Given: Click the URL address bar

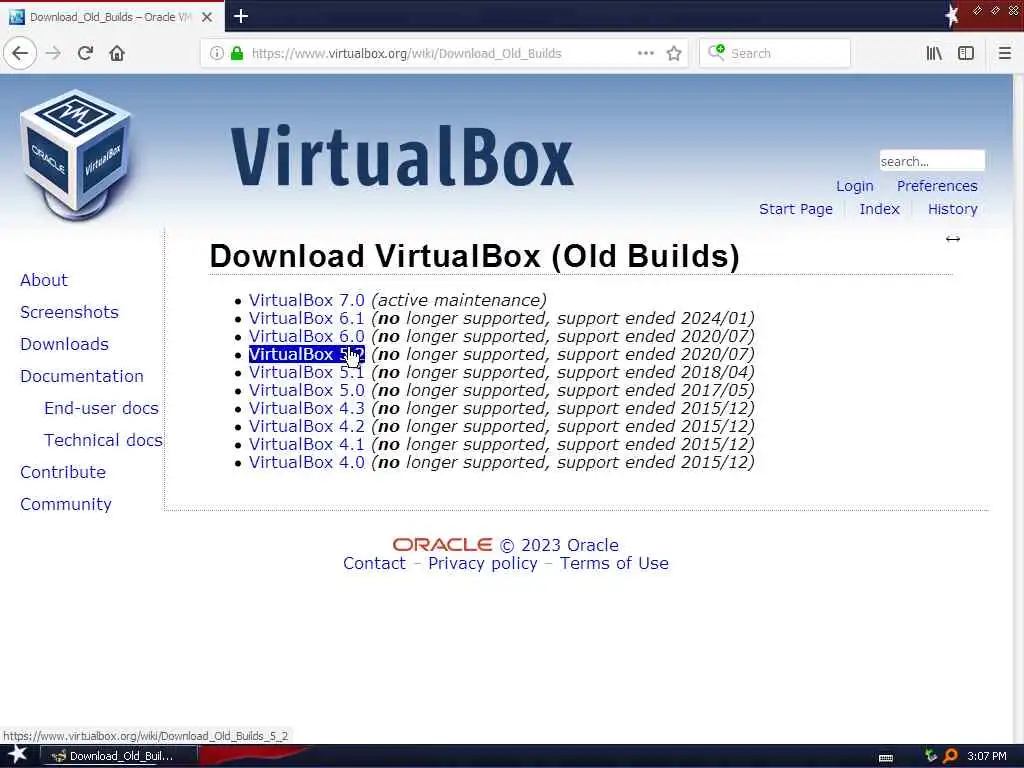Looking at the screenshot, I should coord(444,53).
